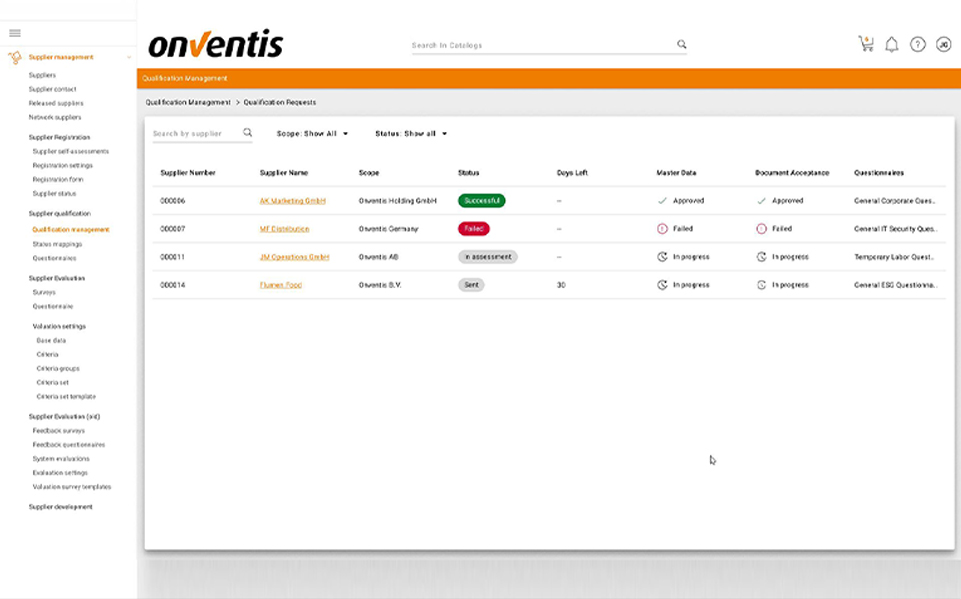Click the catalog search magnifier icon
The image size is (961, 599).
(x=682, y=44)
